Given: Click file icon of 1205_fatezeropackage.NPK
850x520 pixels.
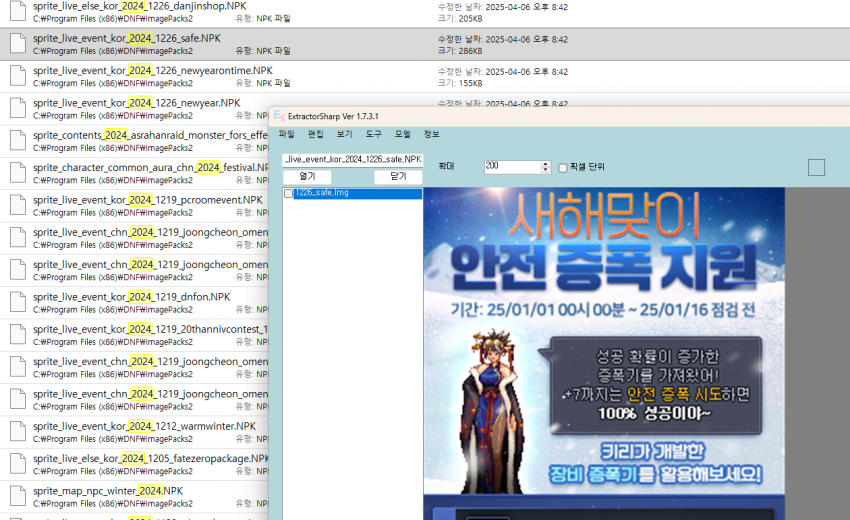Looking at the screenshot, I should pos(17,464).
